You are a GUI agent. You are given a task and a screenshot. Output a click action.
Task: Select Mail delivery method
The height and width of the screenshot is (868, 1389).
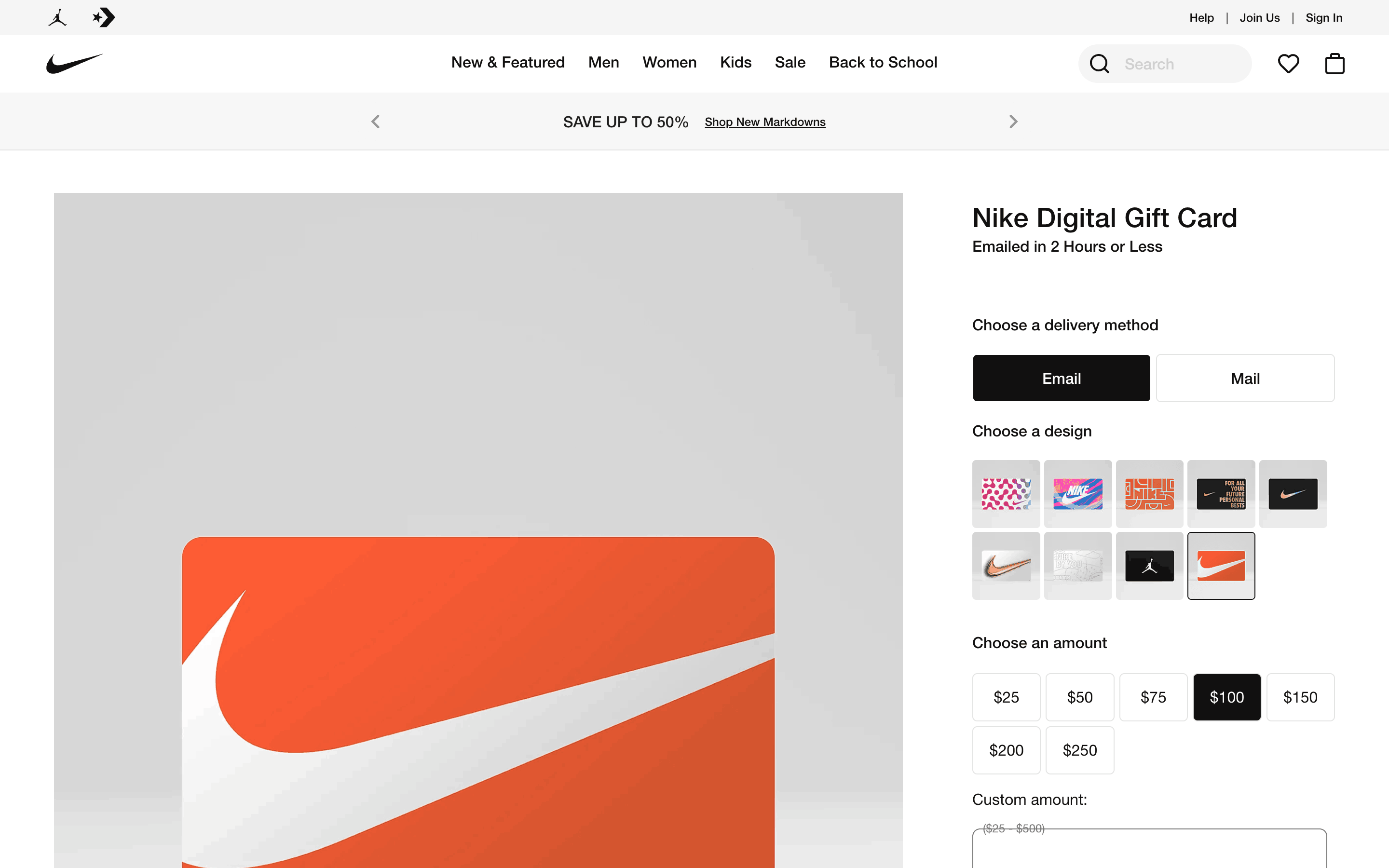[1245, 379]
